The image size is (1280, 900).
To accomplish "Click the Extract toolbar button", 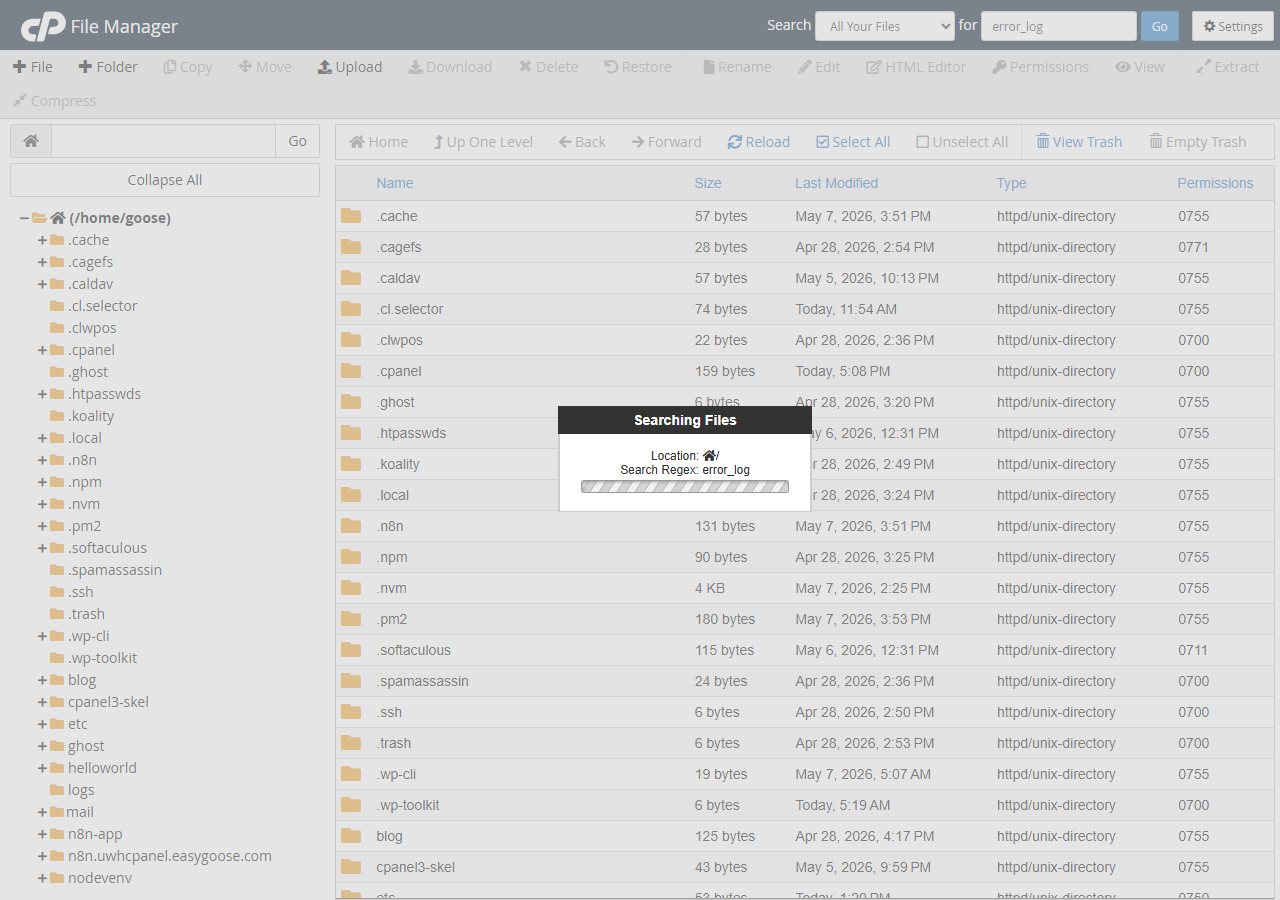I will click(1228, 67).
